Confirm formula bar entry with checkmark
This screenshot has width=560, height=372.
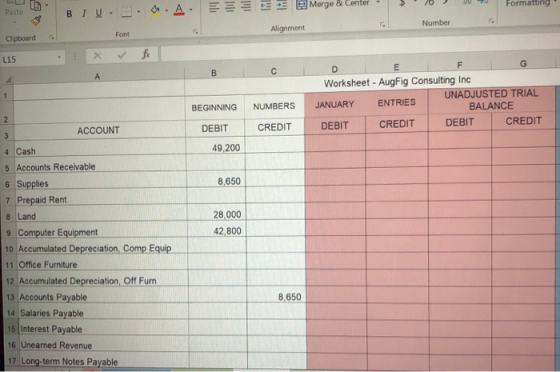point(122,55)
